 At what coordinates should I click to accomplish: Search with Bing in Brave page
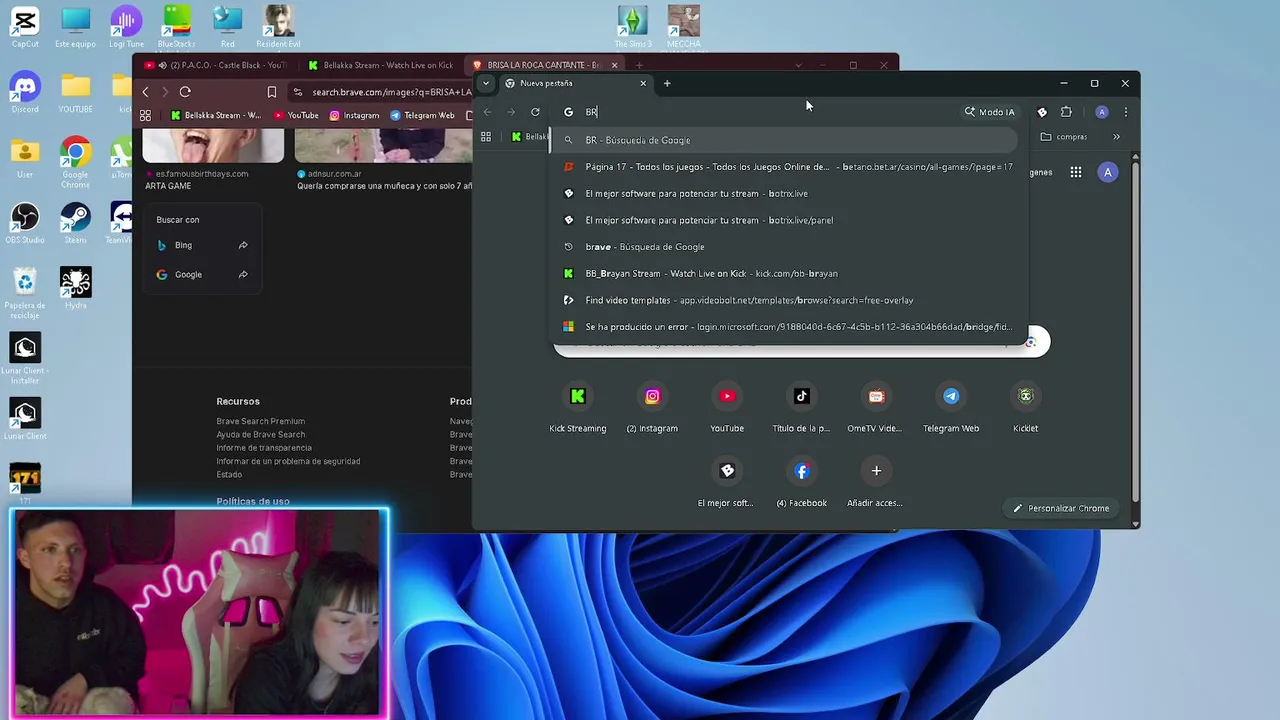[x=202, y=245]
